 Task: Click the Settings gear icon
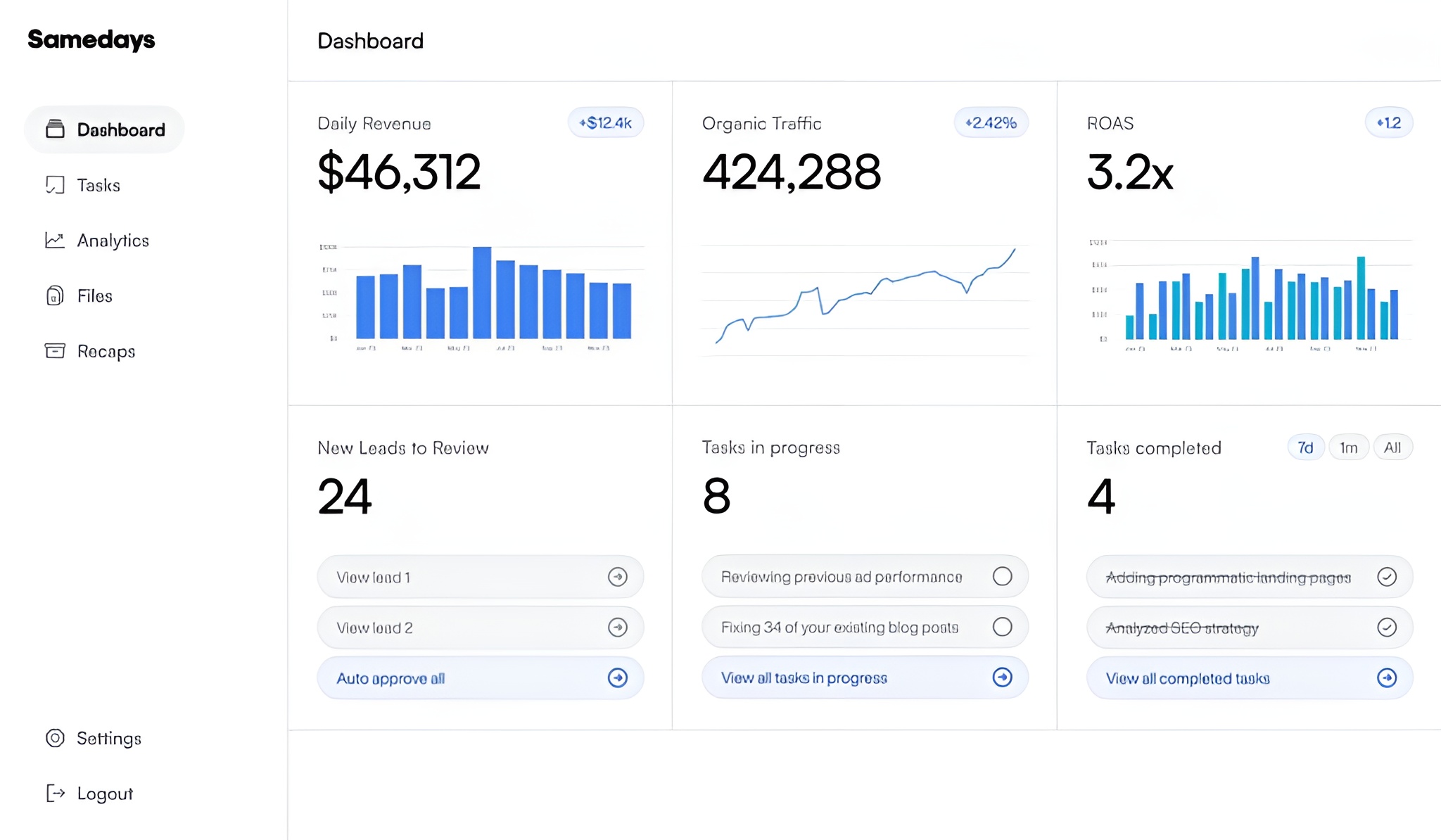[x=55, y=738]
